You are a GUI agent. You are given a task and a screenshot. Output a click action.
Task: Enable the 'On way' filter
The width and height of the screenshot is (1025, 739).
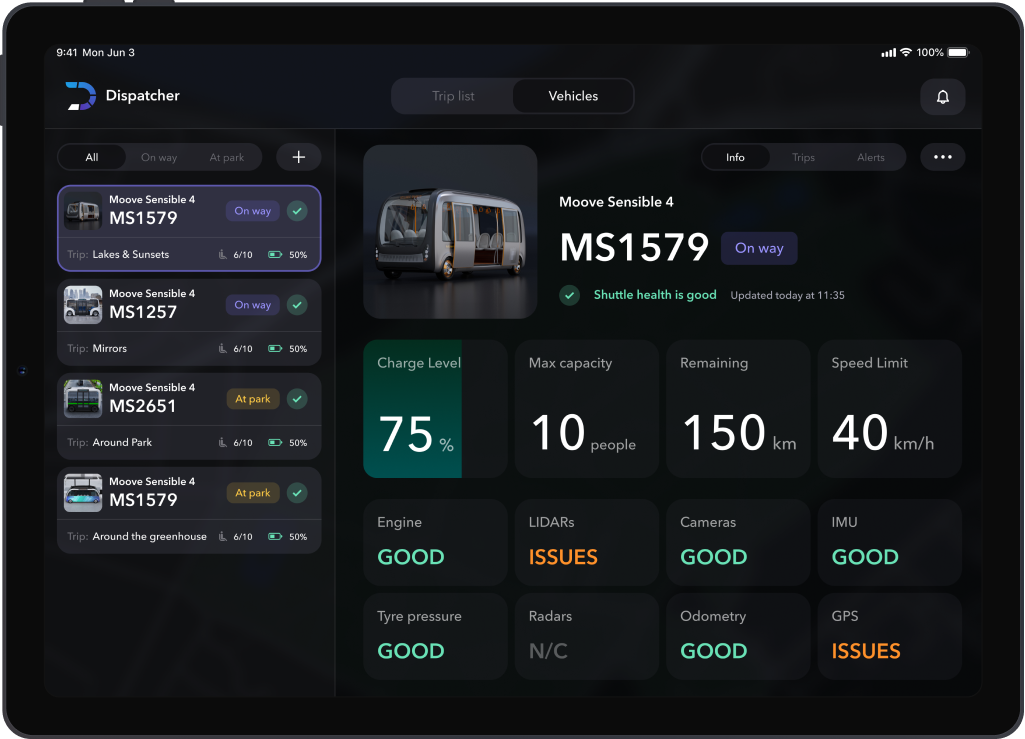point(159,157)
